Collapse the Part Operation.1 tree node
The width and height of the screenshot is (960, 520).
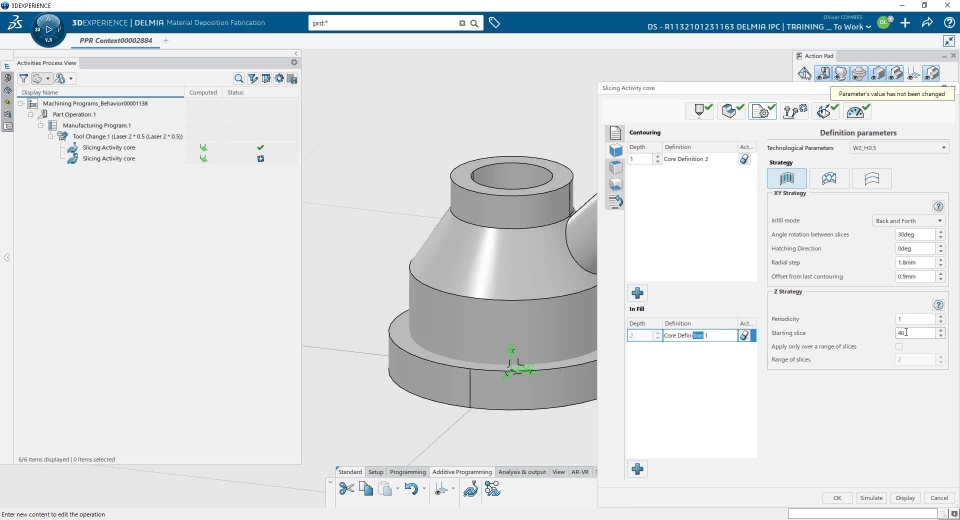tap(31, 114)
